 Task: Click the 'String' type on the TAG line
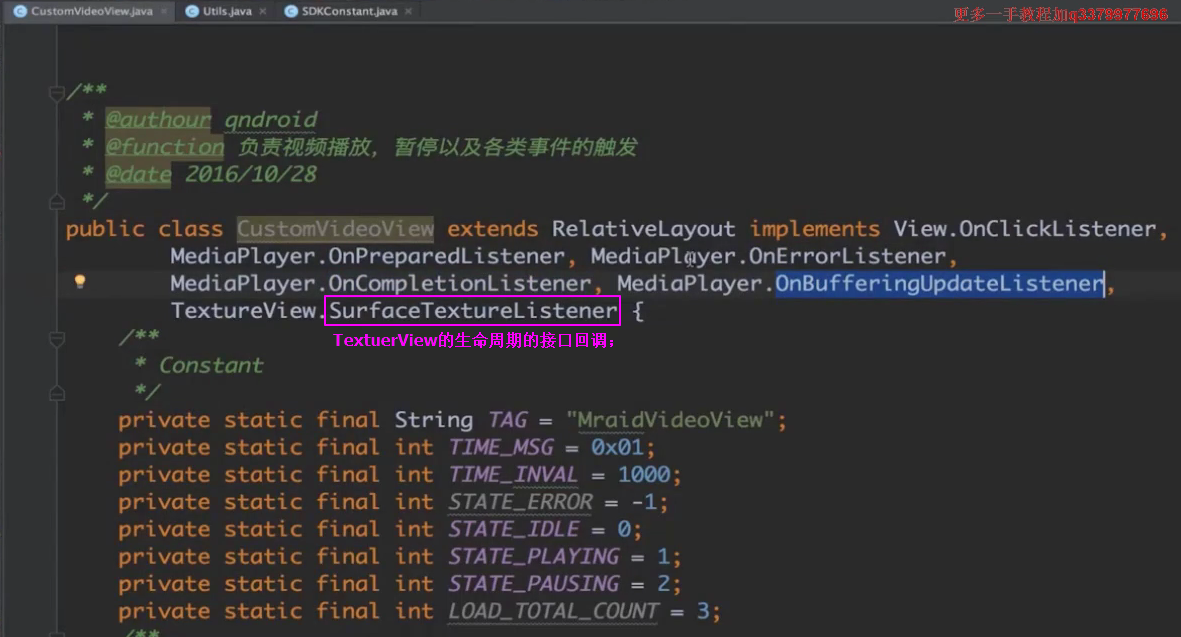[434, 420]
